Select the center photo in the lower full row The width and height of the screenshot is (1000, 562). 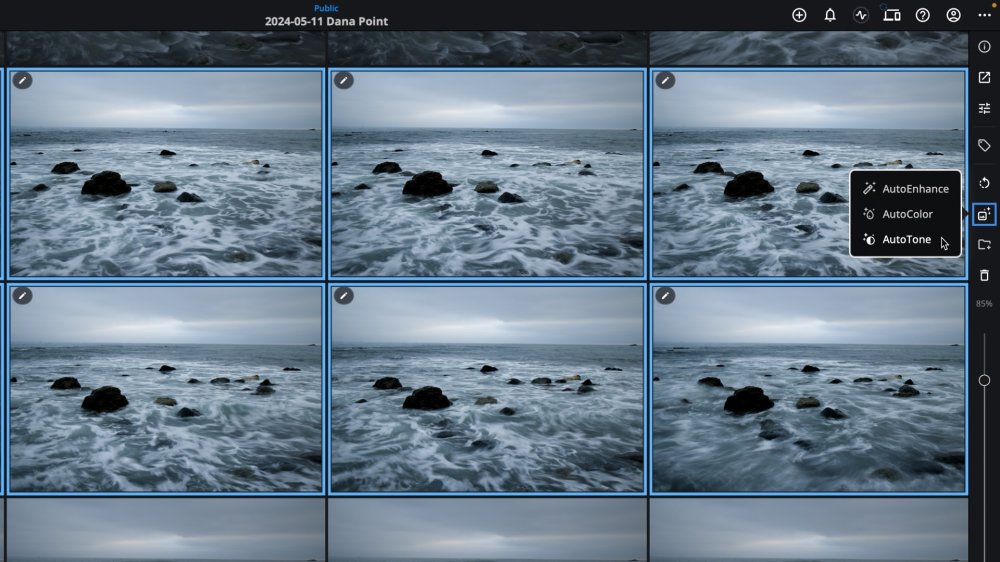487,389
